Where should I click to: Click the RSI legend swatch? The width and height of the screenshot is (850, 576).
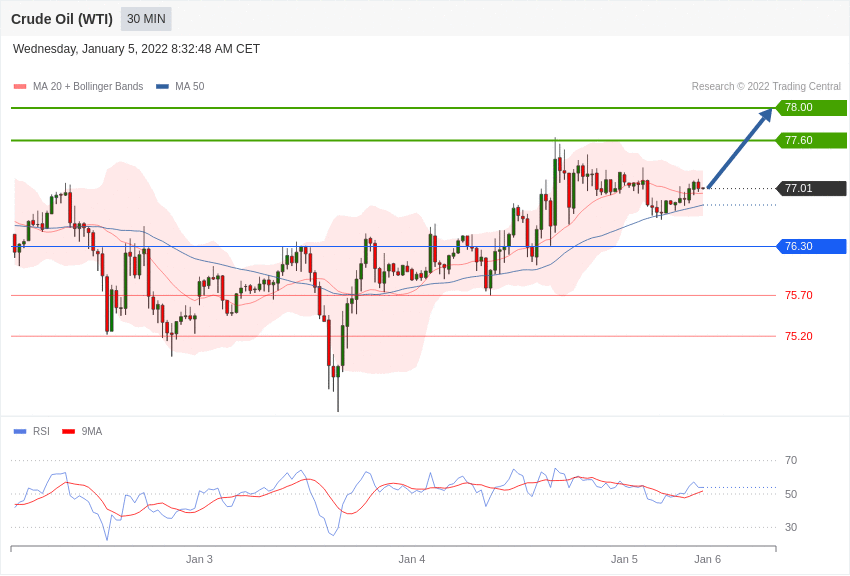pos(20,431)
